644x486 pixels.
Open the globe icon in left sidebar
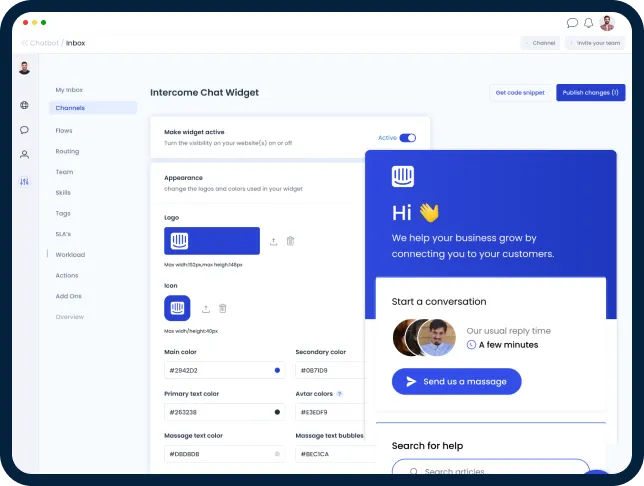click(24, 105)
